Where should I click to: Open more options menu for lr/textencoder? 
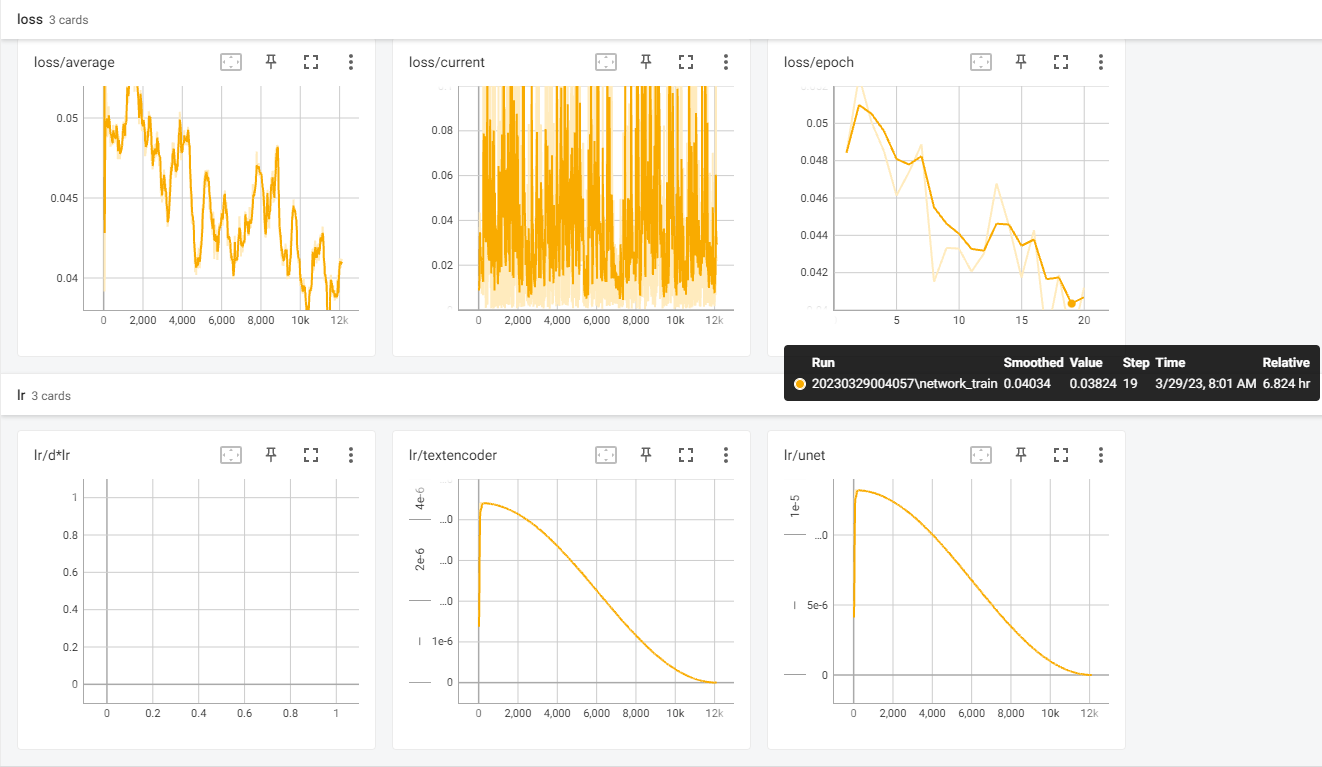point(726,455)
